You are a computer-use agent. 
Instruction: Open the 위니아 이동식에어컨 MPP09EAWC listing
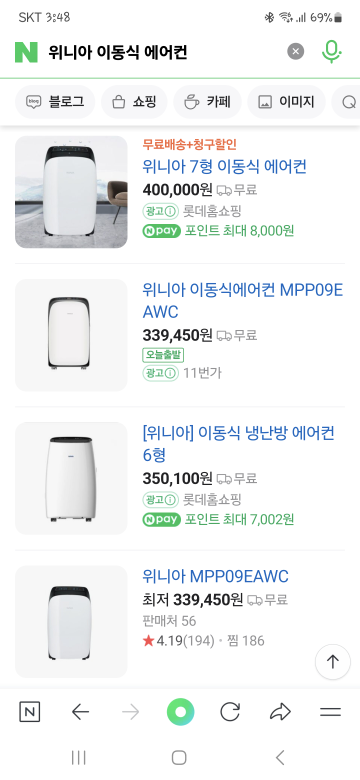(x=243, y=300)
